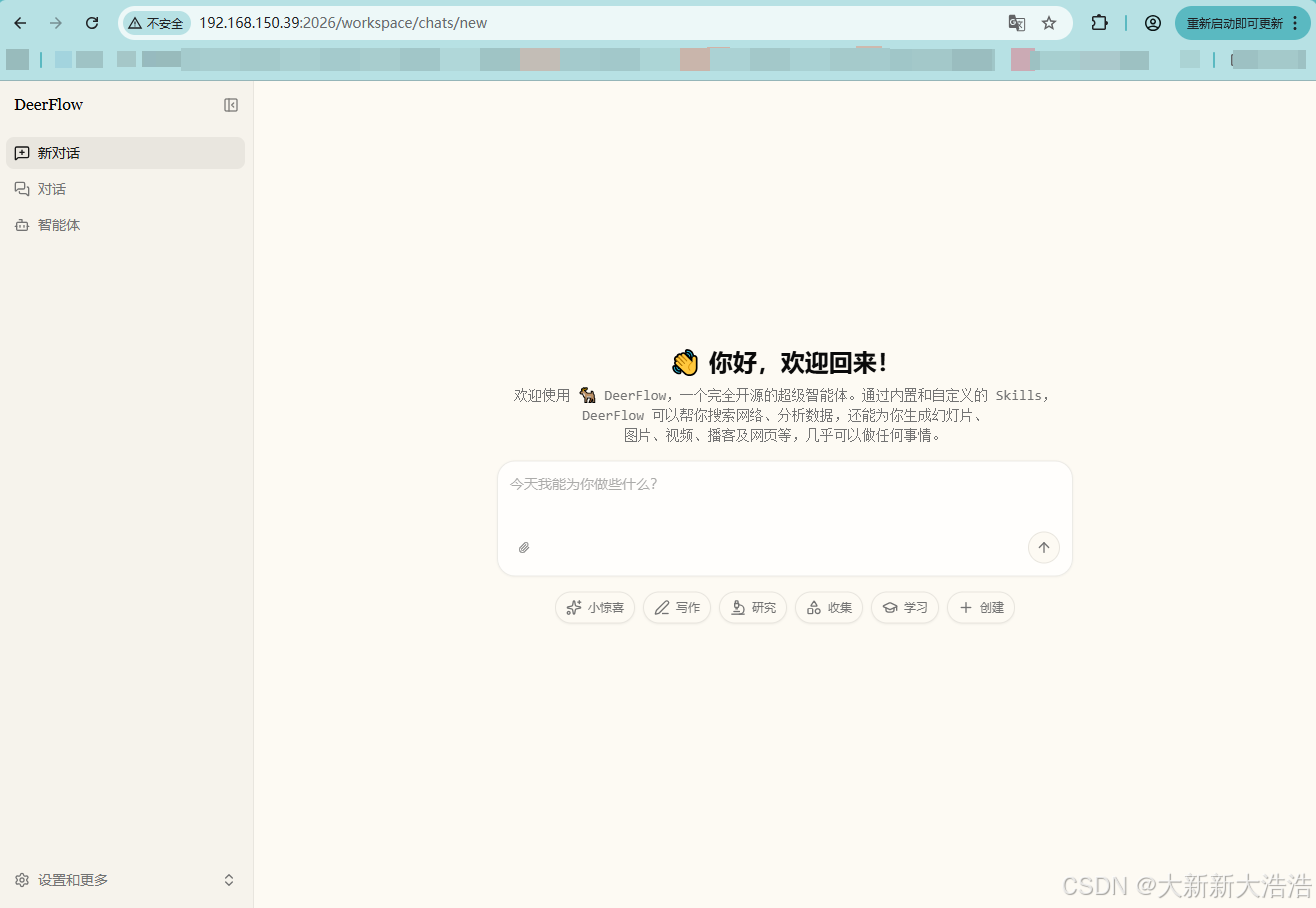Collapse the DeerFlow sidebar panel icon
Image resolution: width=1316 pixels, height=908 pixels.
click(x=231, y=105)
